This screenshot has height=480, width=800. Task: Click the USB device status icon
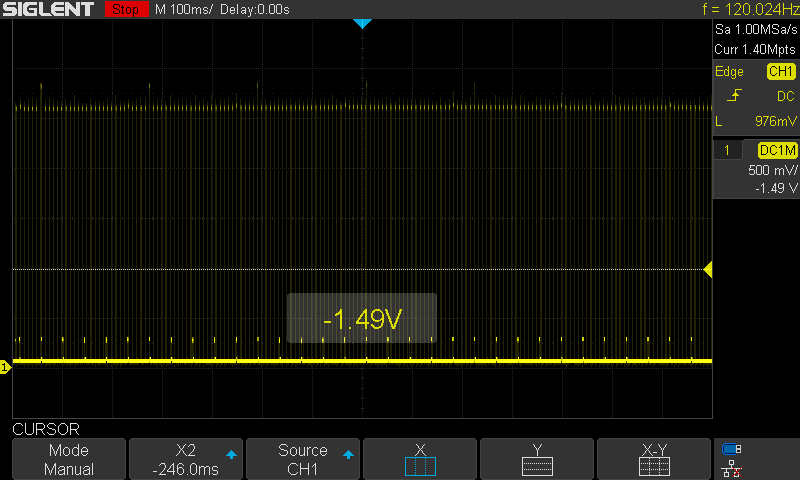(x=732, y=449)
